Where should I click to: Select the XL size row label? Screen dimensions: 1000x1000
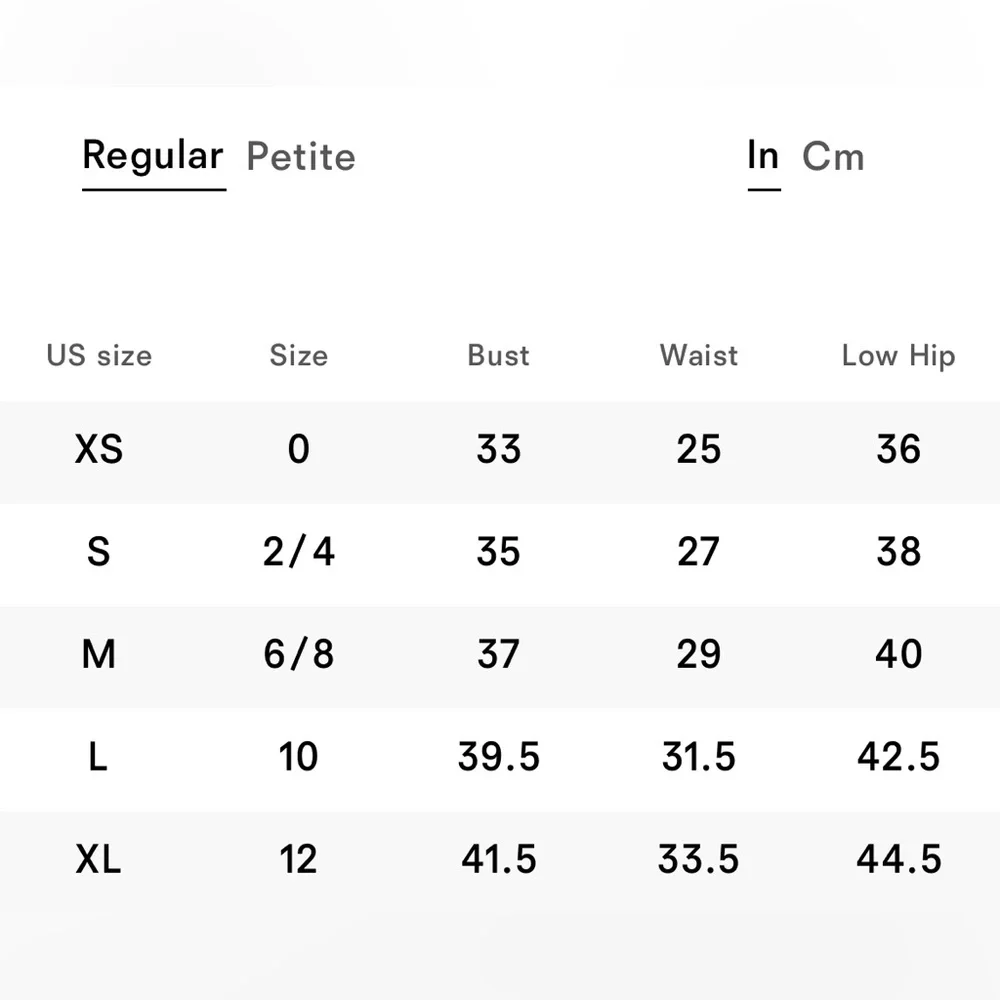tap(98, 859)
